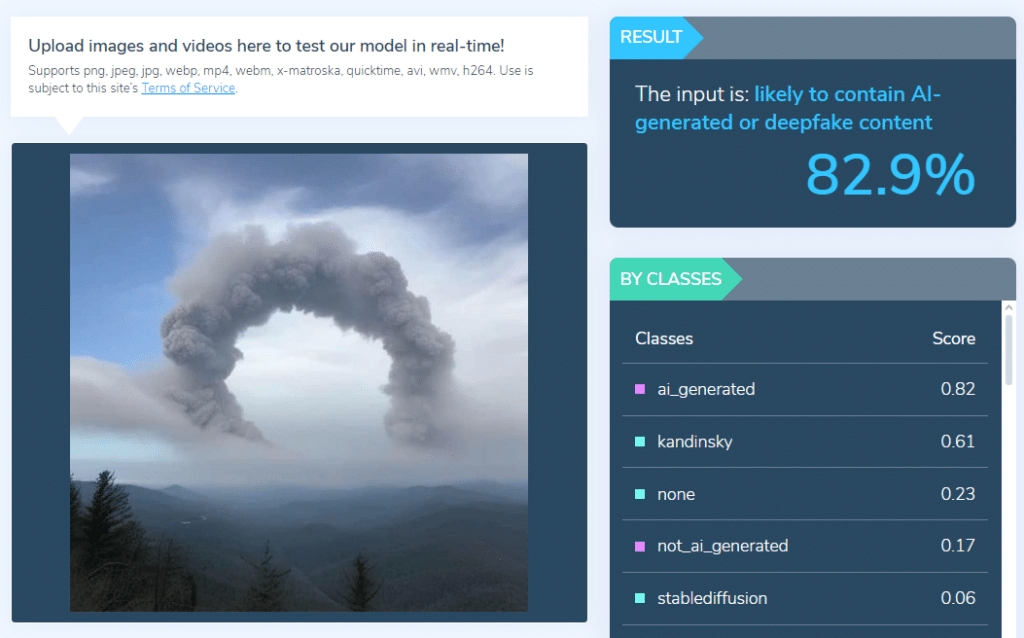Click the 0.82 score value
Image resolution: width=1024 pixels, height=638 pixels.
(957, 389)
